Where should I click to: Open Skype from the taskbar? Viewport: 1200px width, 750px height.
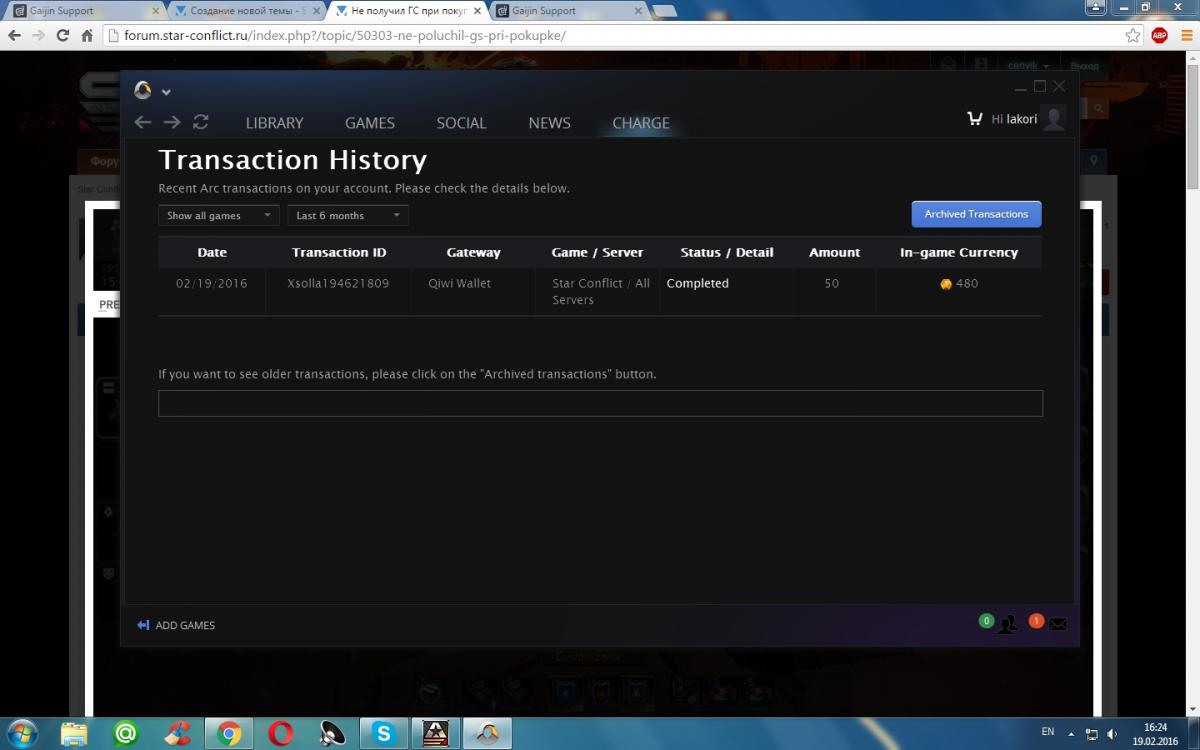385,733
